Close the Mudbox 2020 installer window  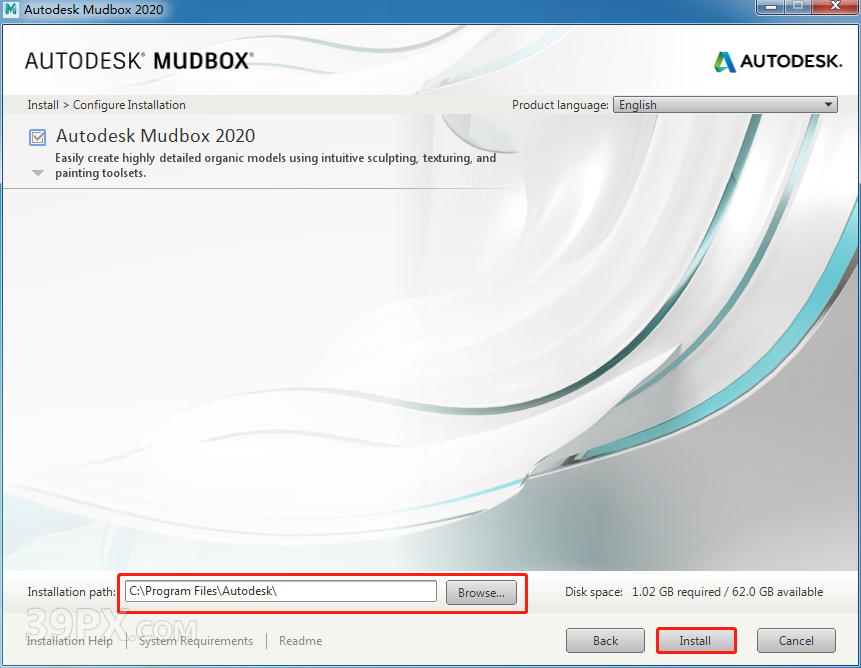pos(834,8)
